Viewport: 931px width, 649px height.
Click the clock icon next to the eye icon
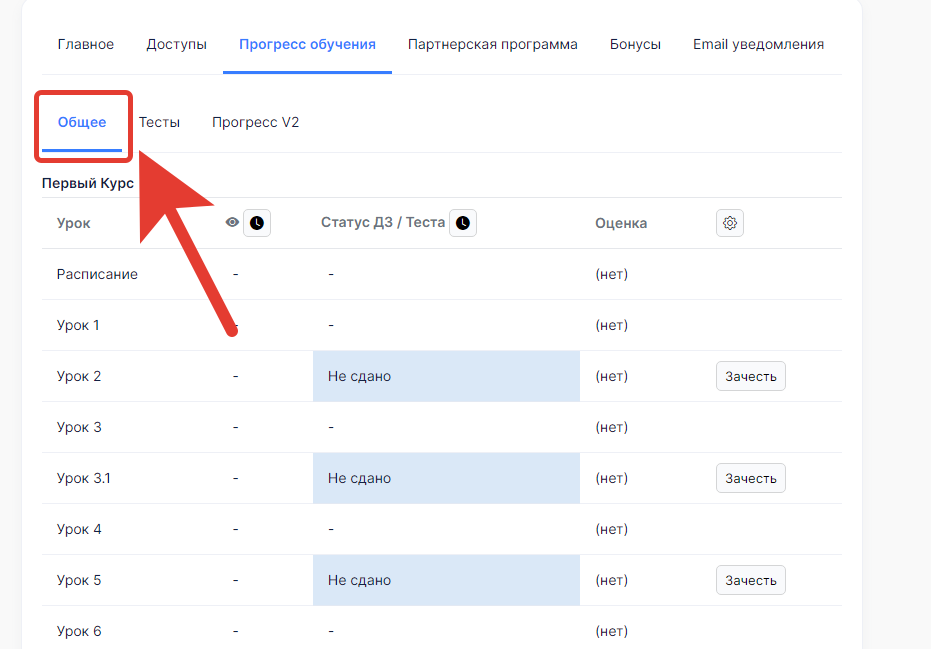tap(256, 223)
